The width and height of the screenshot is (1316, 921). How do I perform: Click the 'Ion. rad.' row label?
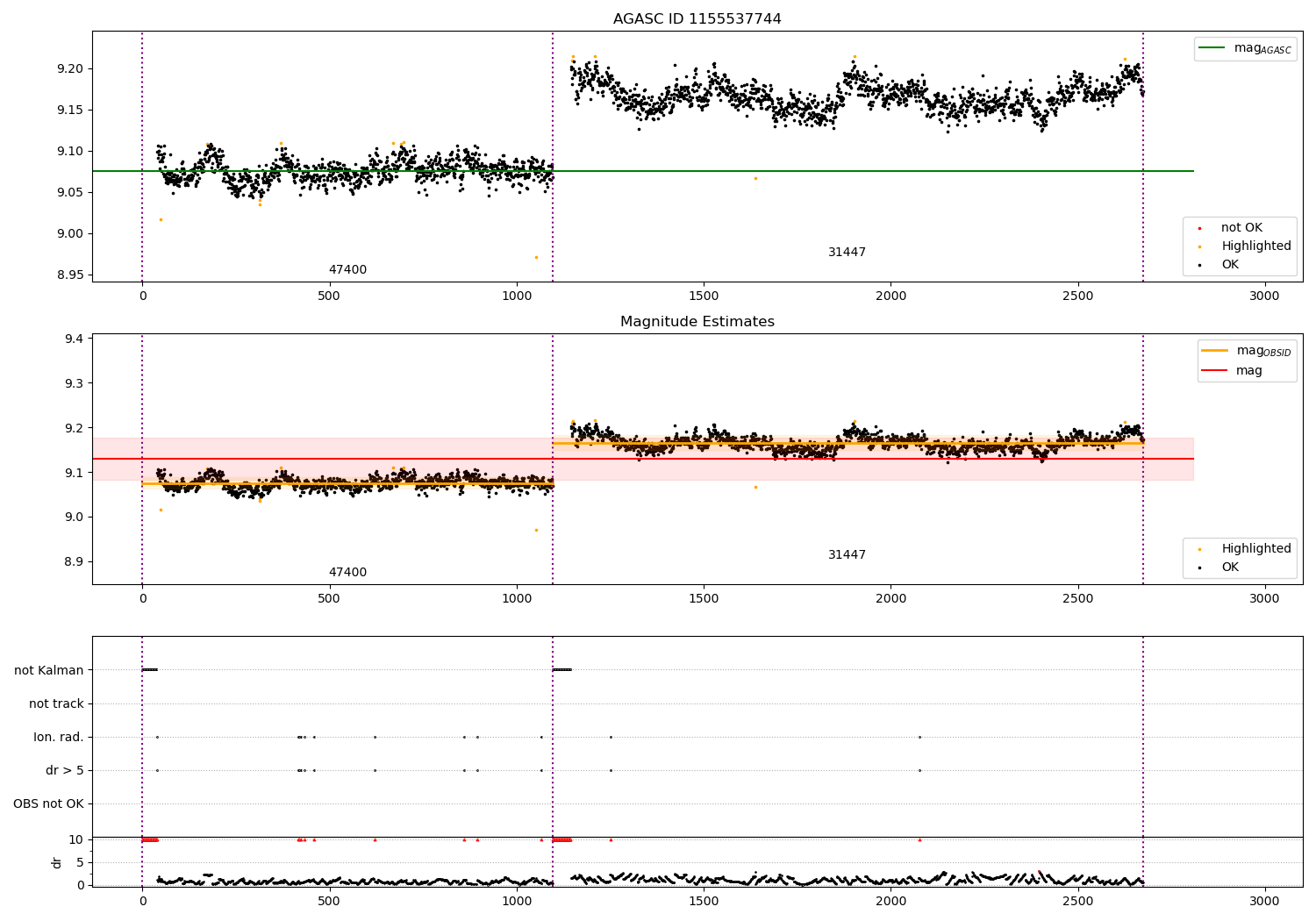(x=59, y=737)
